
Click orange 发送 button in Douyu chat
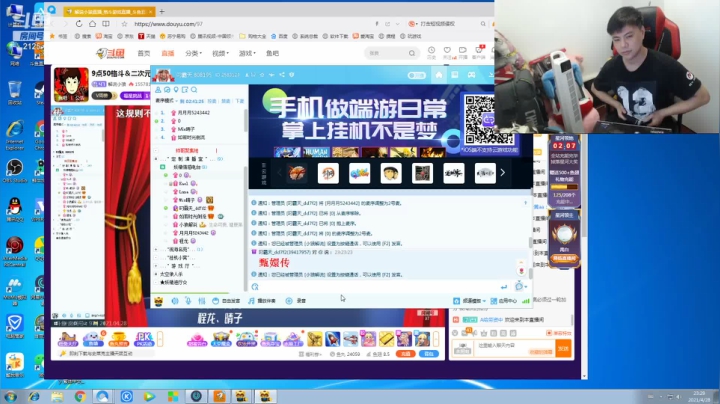tap(563, 348)
